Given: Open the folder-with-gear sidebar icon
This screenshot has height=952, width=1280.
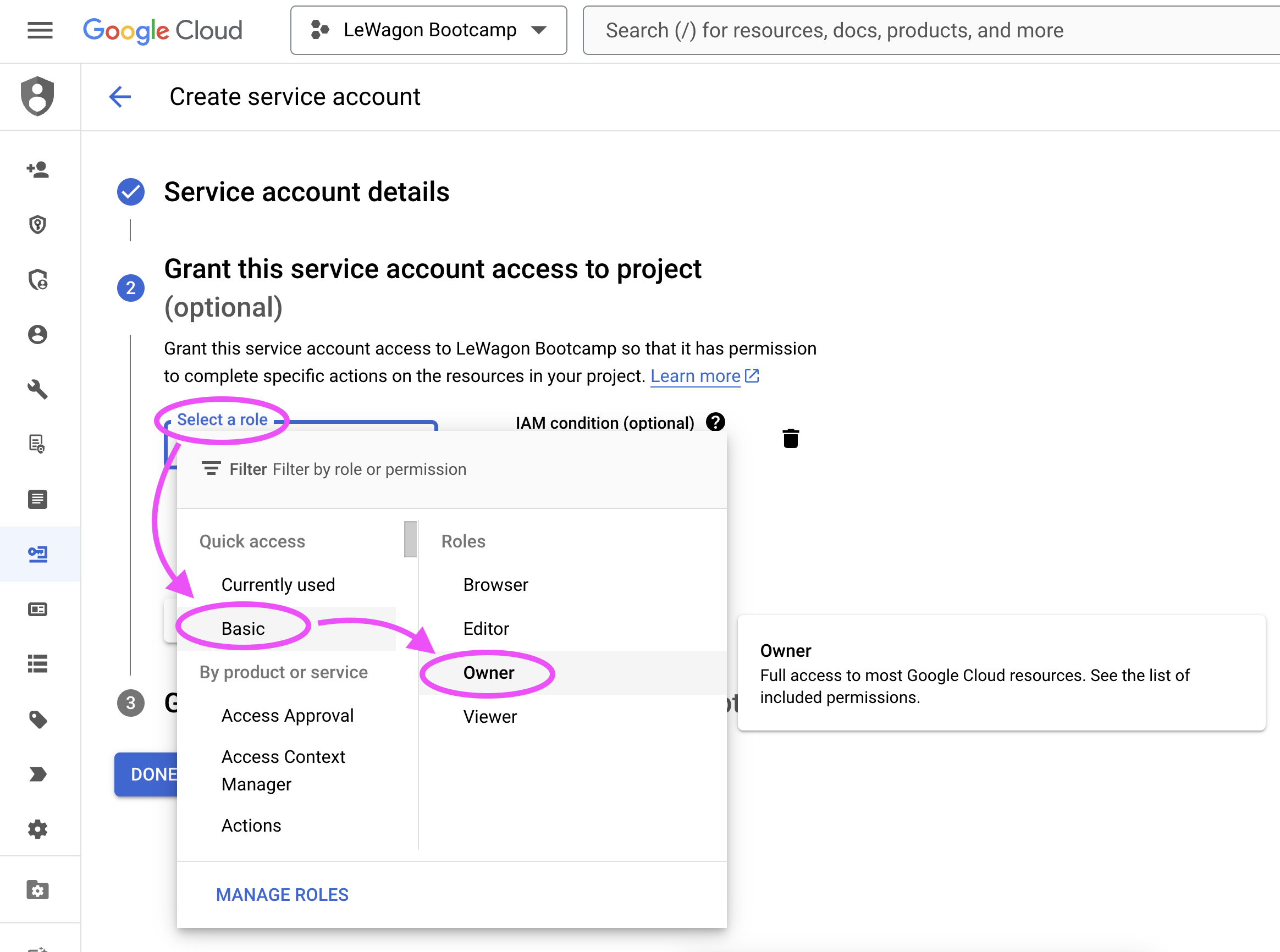Looking at the screenshot, I should (37, 890).
